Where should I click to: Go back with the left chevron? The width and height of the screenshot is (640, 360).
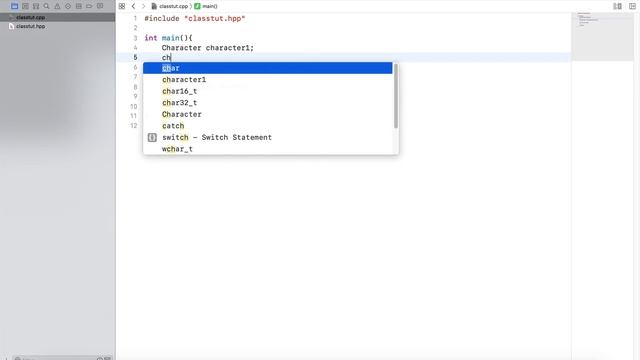click(133, 6)
